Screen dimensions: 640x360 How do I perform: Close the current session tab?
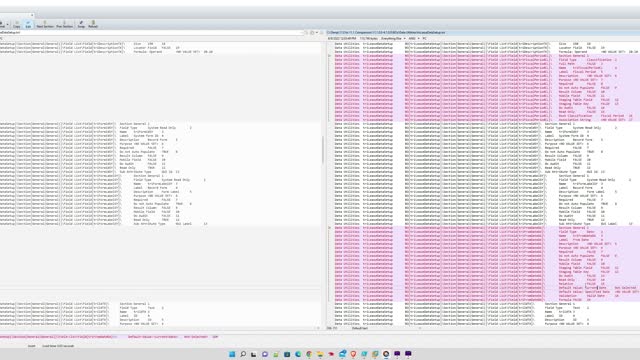tap(32, 15)
